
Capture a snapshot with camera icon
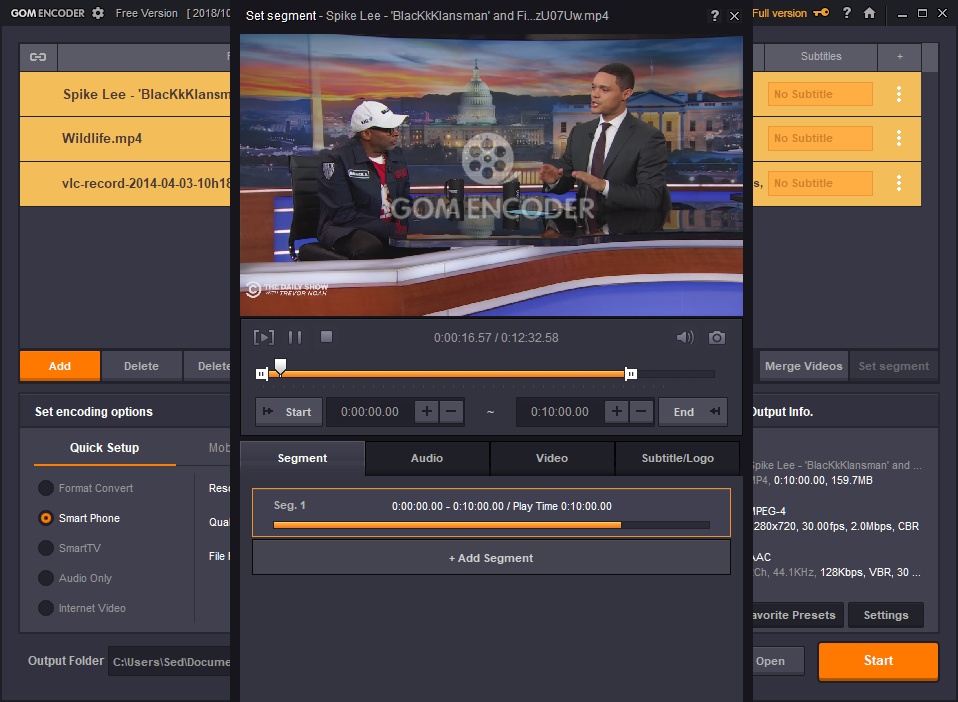click(x=717, y=337)
